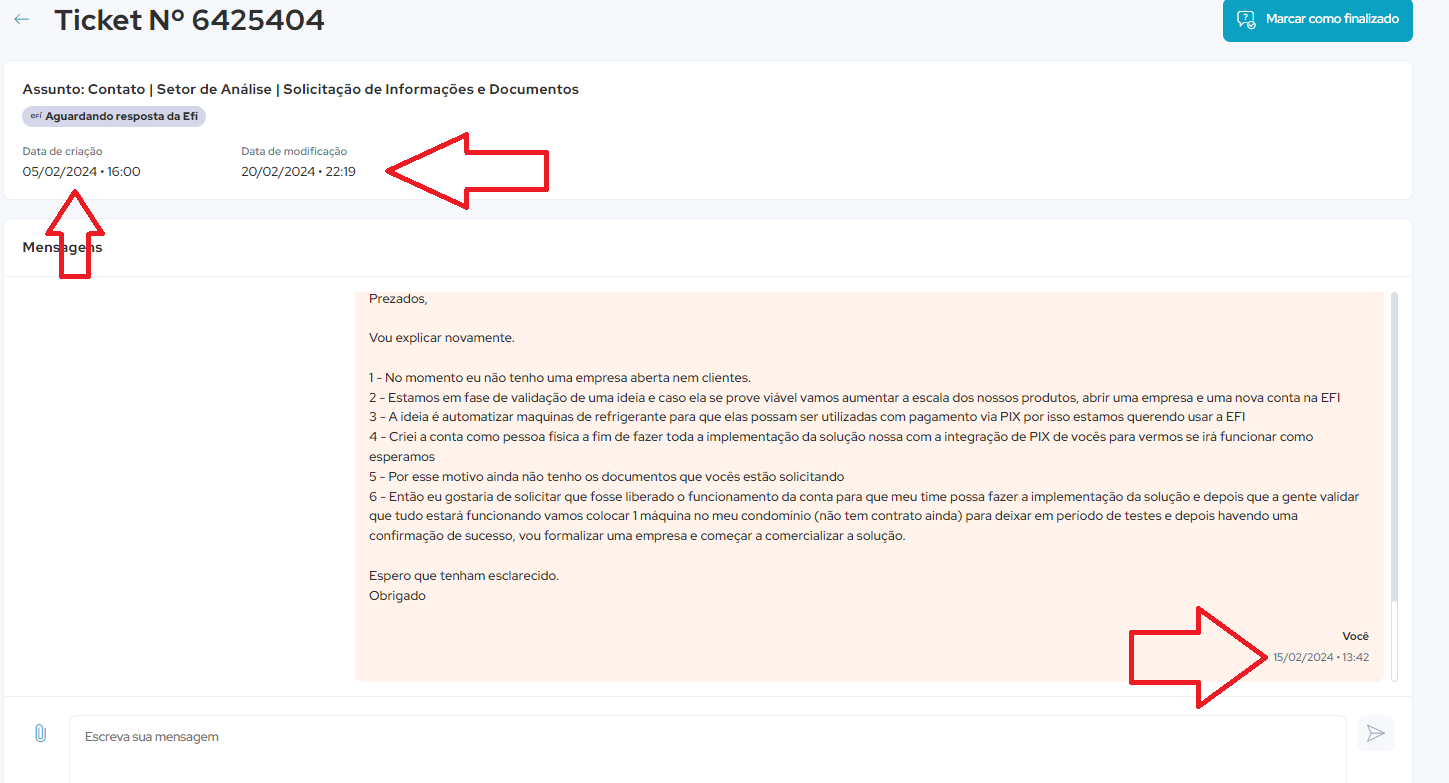Viewport: 1449px width, 783px height.
Task: Click the creation date 05/02/2024 • 16:00
Action: click(x=82, y=171)
